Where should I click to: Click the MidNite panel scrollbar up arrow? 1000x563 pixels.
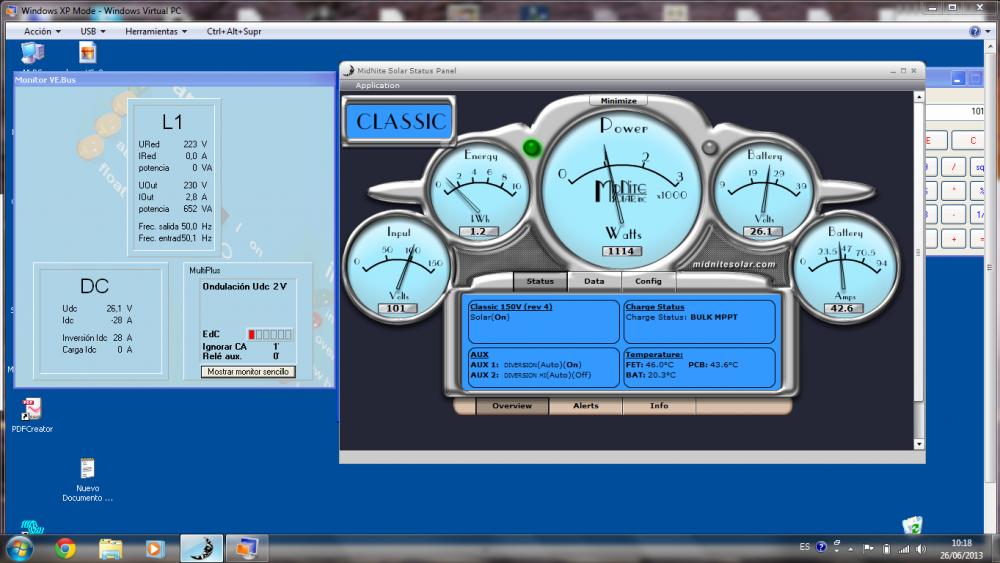click(918, 98)
